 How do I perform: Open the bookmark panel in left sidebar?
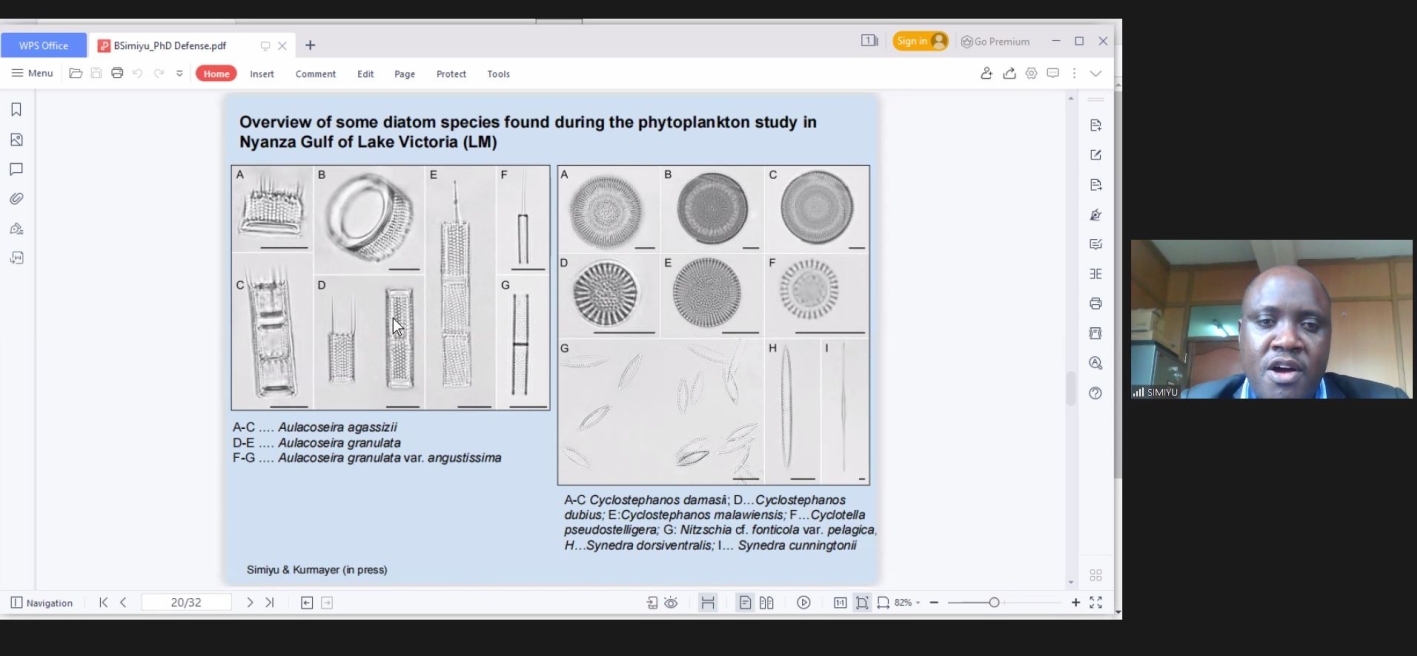click(16, 110)
